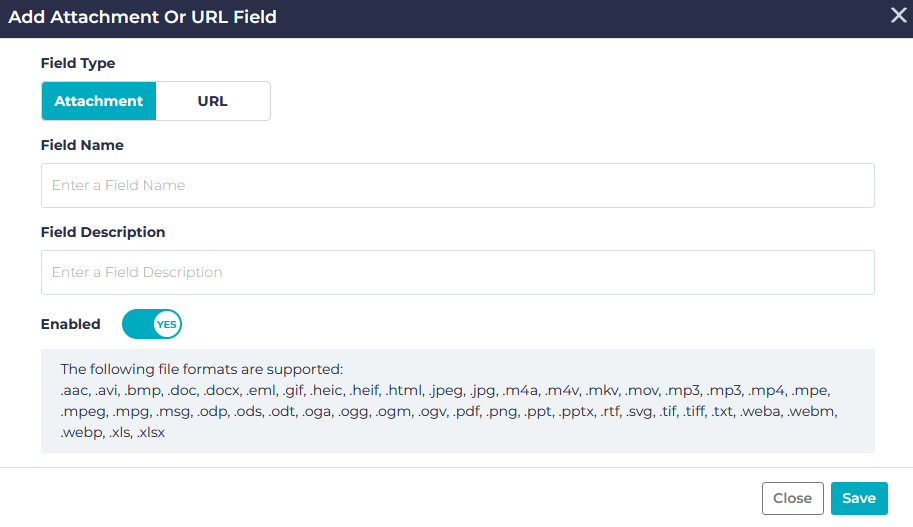Focus the Field Description input box
Screen dimensions: 913x527
pos(457,272)
